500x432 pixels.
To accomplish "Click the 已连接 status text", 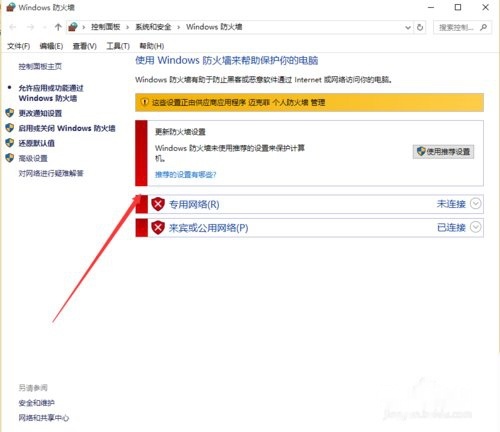I will pos(451,227).
